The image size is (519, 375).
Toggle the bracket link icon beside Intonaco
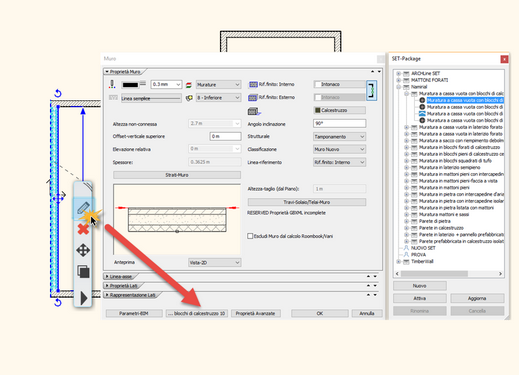[371, 90]
